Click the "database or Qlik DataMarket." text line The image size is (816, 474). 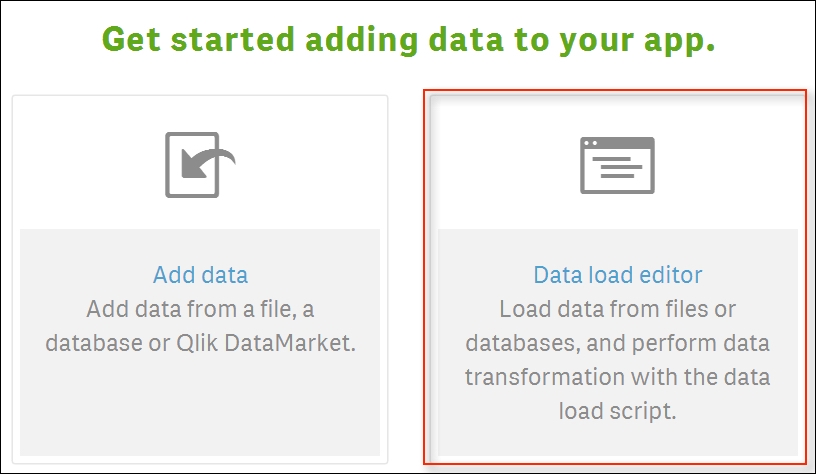click(200, 343)
